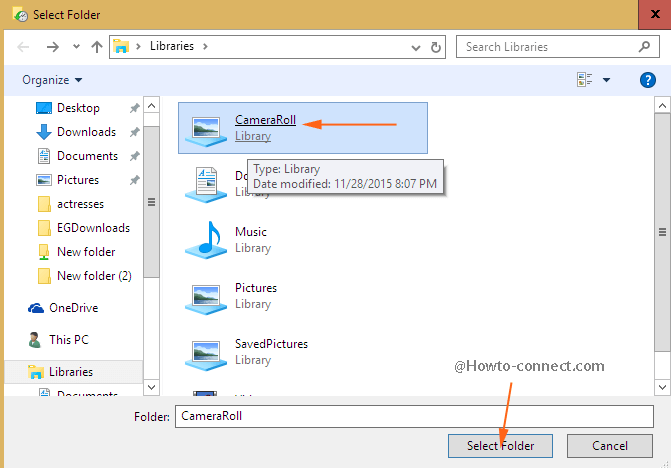This screenshot has width=671, height=468.
Task: Select Pictures in quick access
Action: tap(78, 180)
